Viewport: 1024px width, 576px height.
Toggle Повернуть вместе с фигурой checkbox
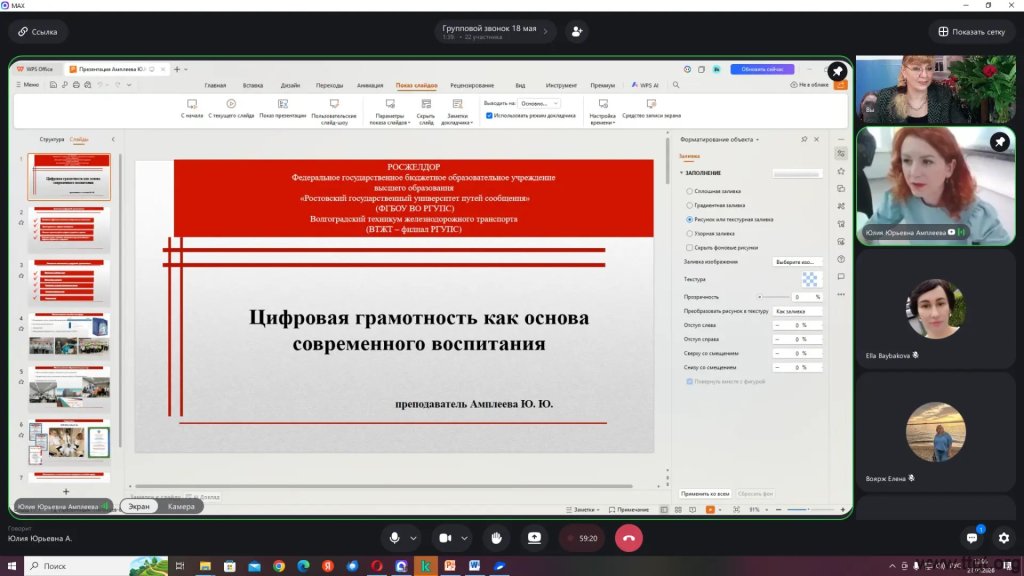tap(690, 381)
